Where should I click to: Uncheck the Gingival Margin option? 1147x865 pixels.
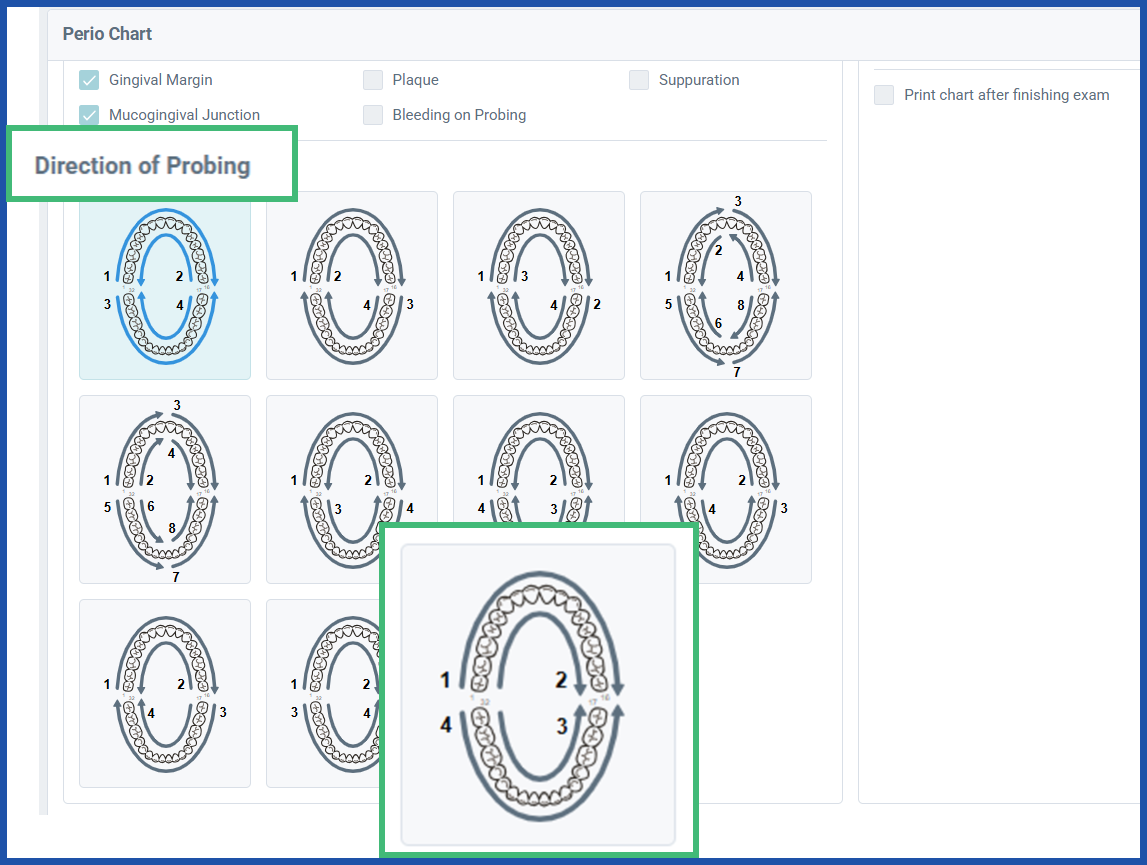89,80
